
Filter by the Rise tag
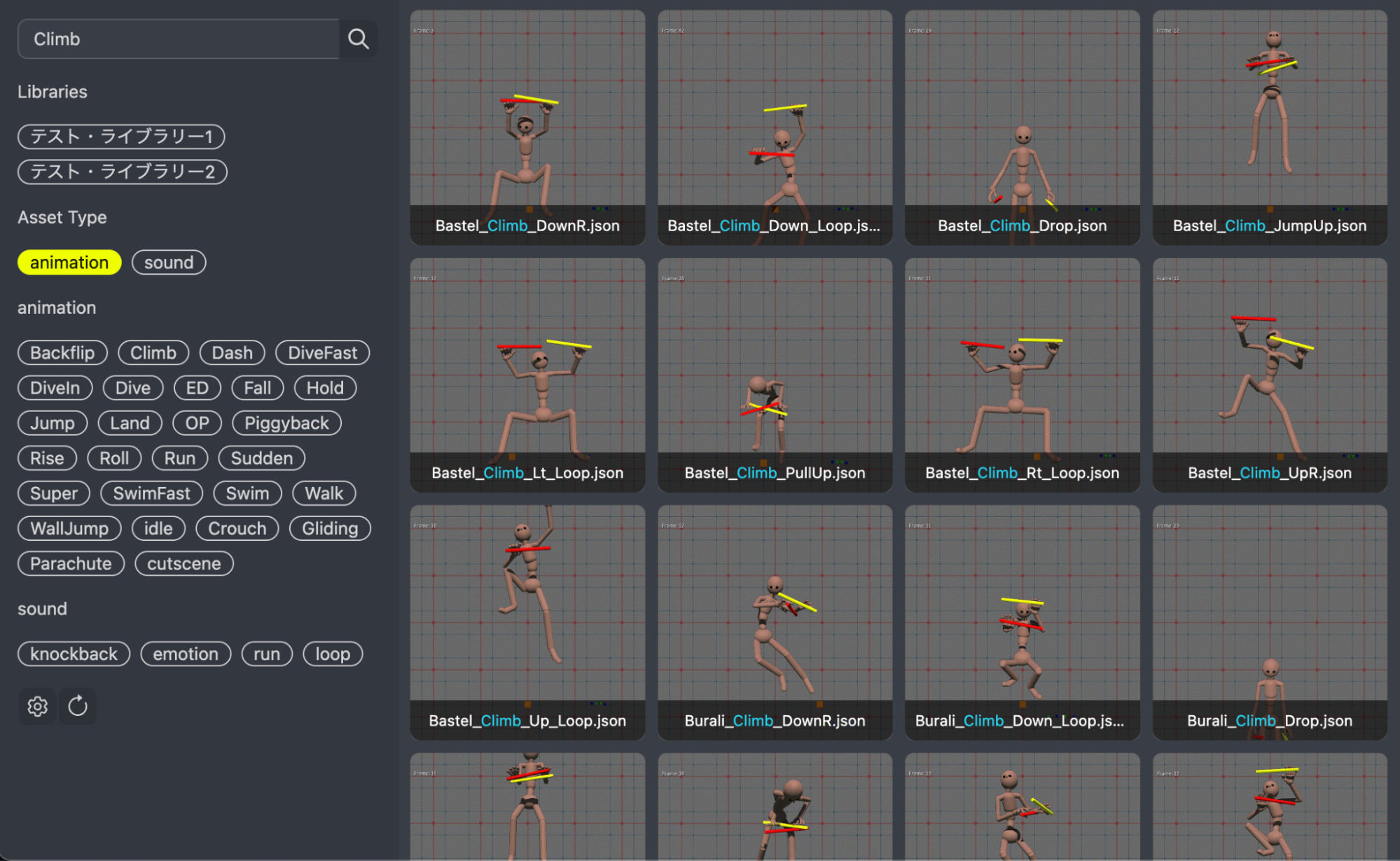[x=47, y=457]
